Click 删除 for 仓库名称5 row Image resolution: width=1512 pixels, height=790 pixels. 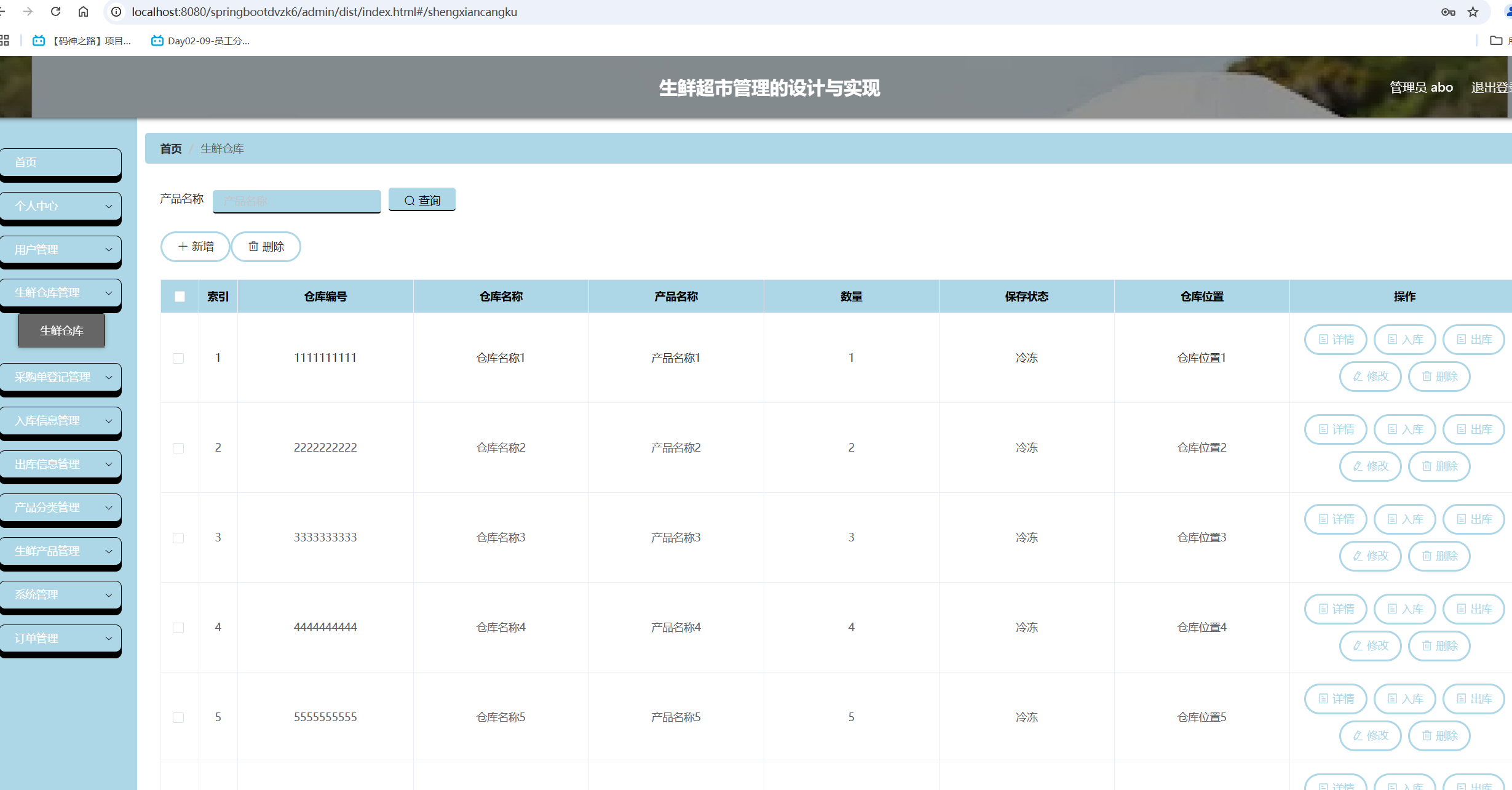click(1439, 736)
